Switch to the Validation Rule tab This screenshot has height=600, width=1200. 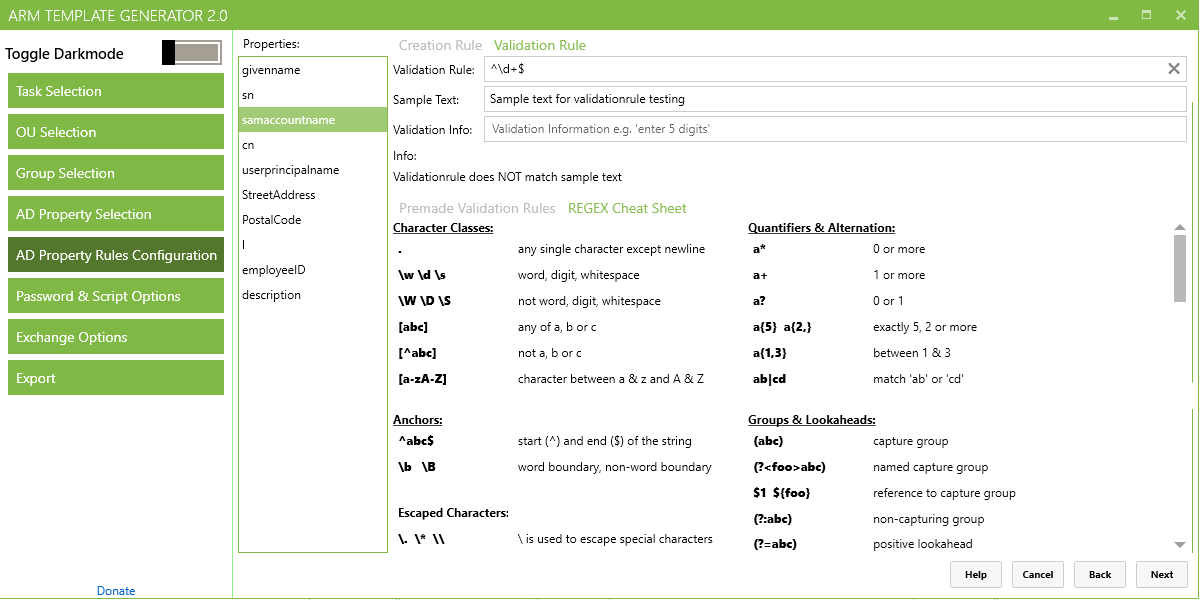[x=540, y=45]
